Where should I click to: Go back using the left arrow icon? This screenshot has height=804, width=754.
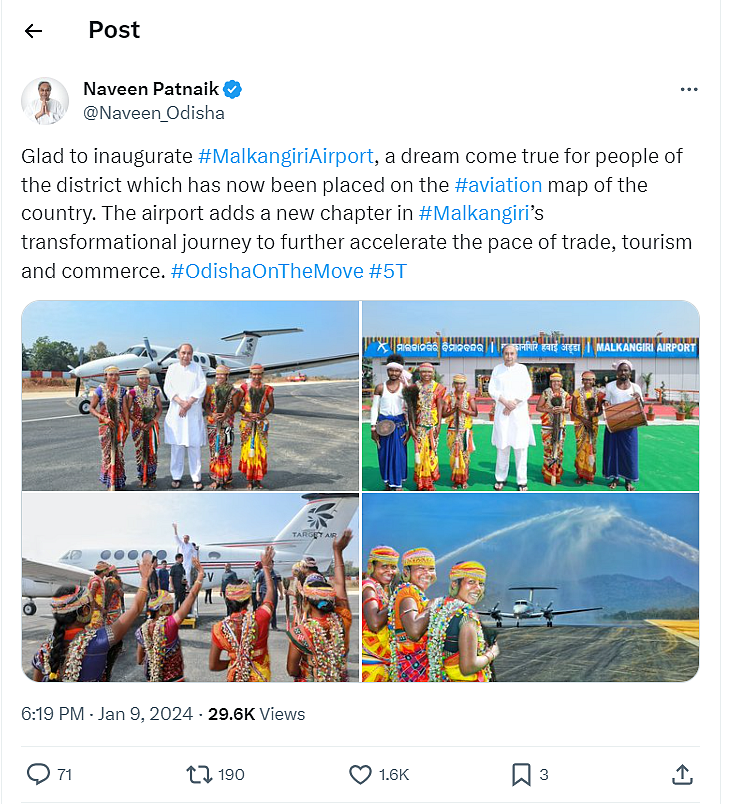click(x=33, y=31)
